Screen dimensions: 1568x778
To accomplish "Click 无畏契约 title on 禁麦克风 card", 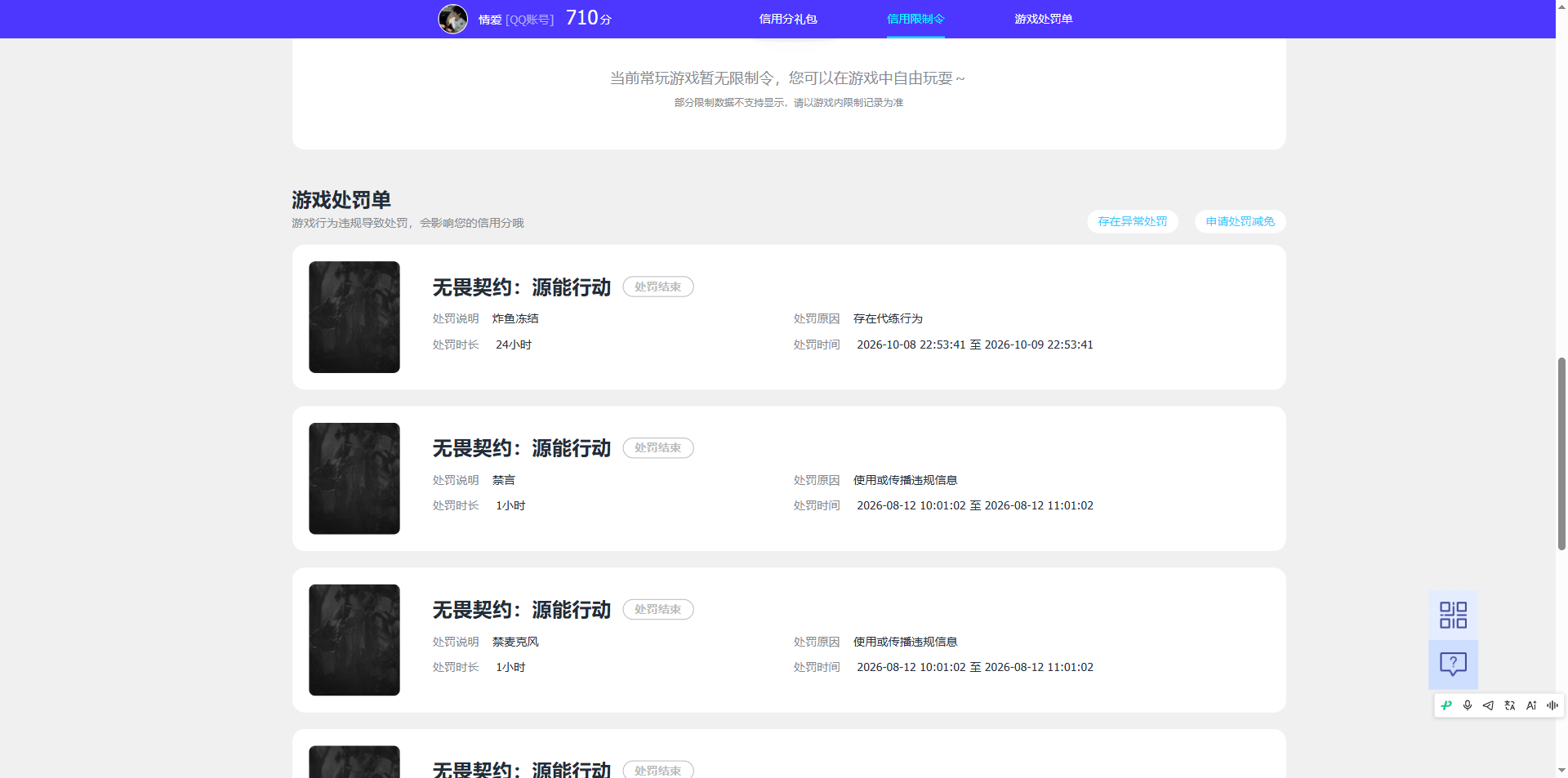I will (522, 610).
